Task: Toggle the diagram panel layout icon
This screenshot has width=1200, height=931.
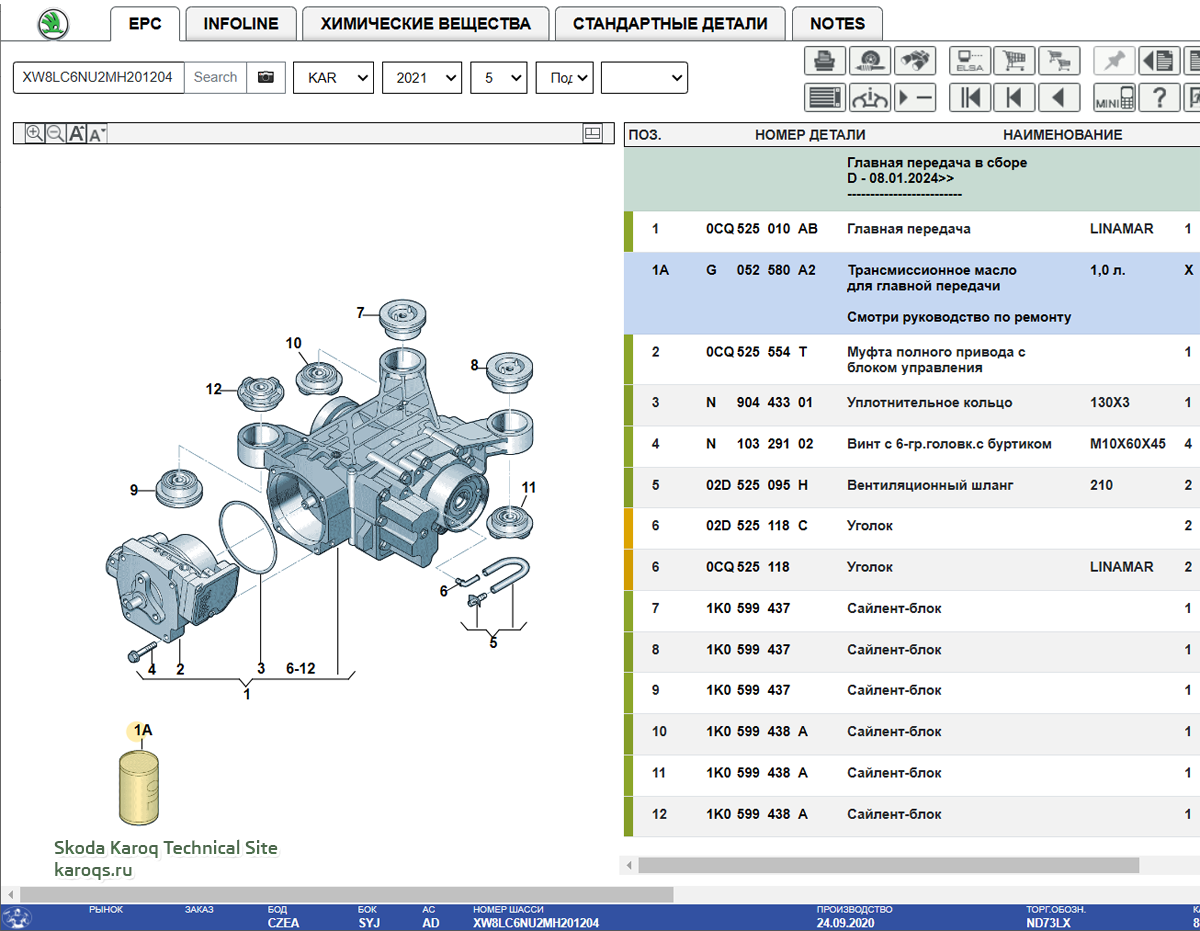Action: (592, 133)
